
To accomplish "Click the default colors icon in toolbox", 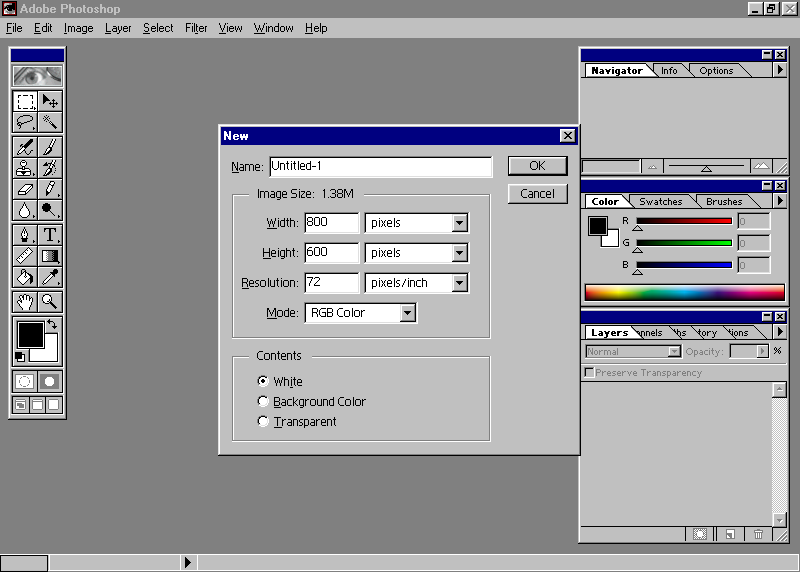I will (x=20, y=357).
